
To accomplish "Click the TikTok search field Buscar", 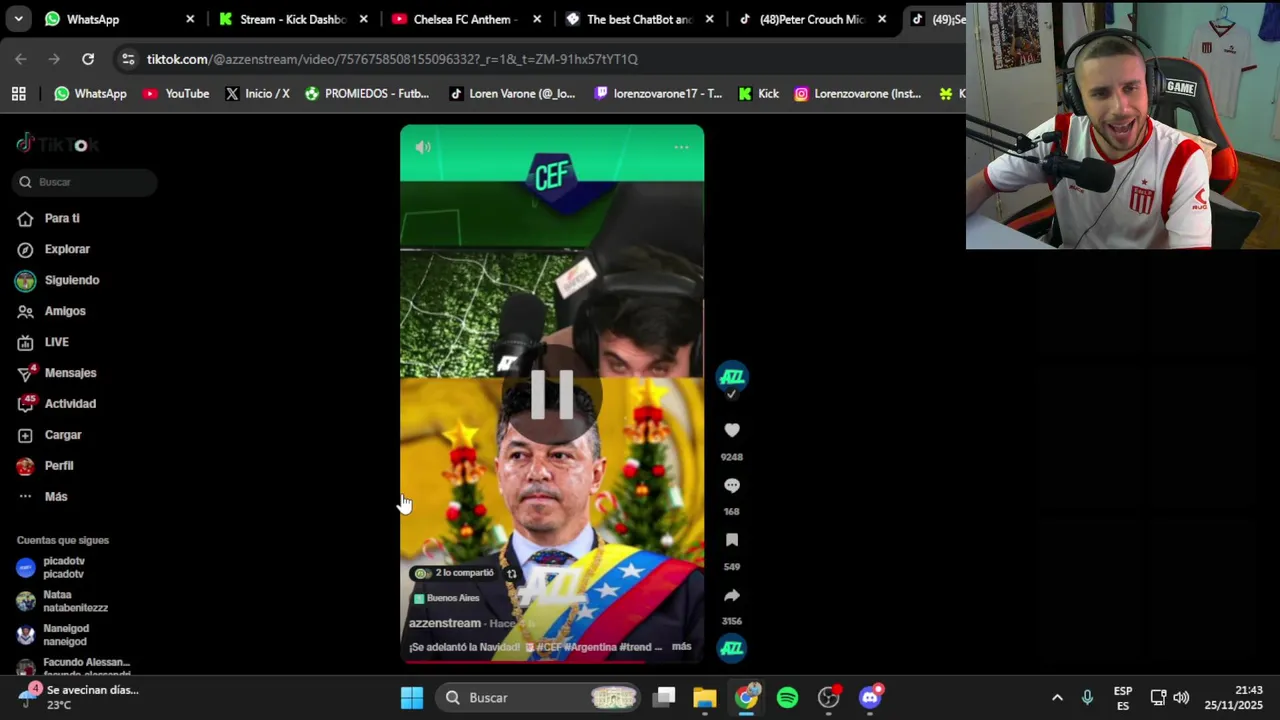I will pos(86,182).
